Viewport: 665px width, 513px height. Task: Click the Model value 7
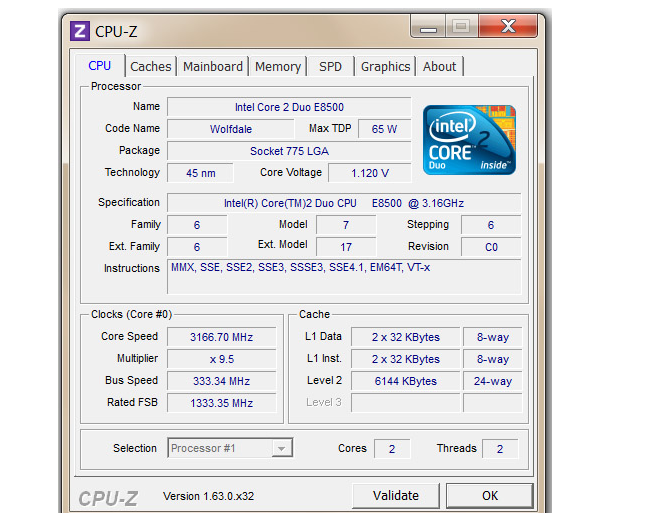[346, 225]
